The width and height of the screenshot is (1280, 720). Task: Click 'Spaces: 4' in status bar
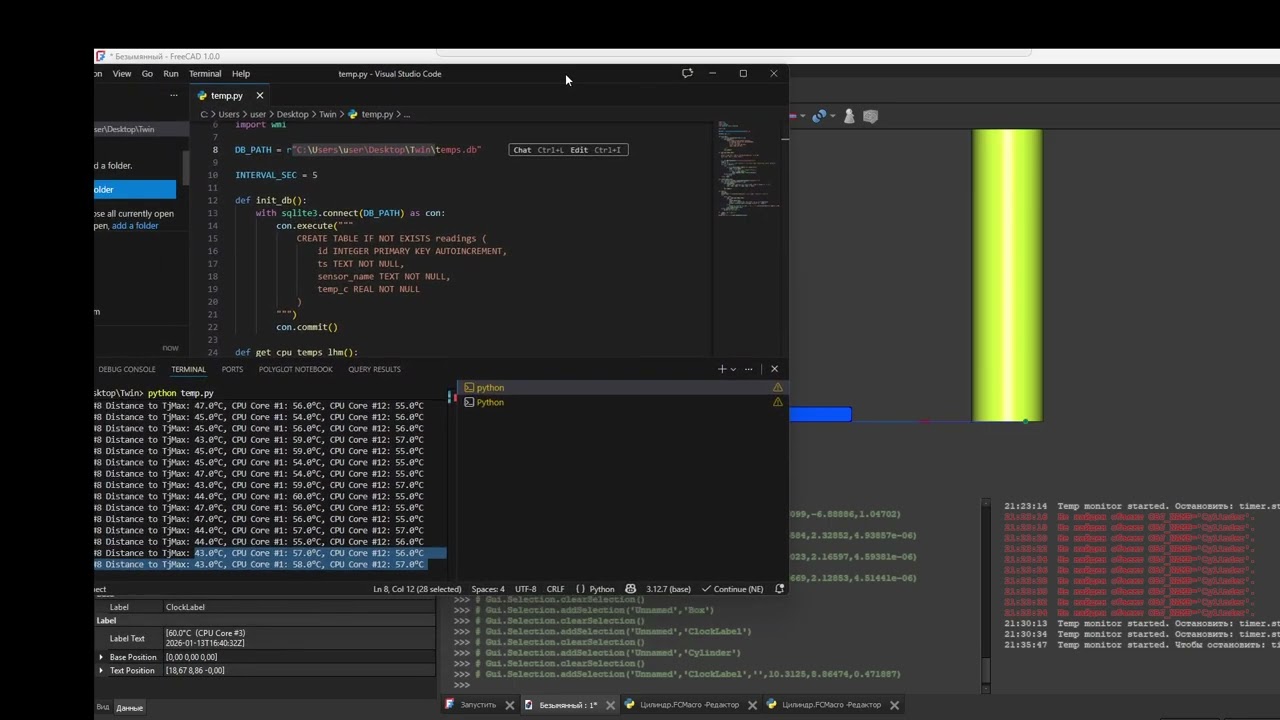(488, 589)
